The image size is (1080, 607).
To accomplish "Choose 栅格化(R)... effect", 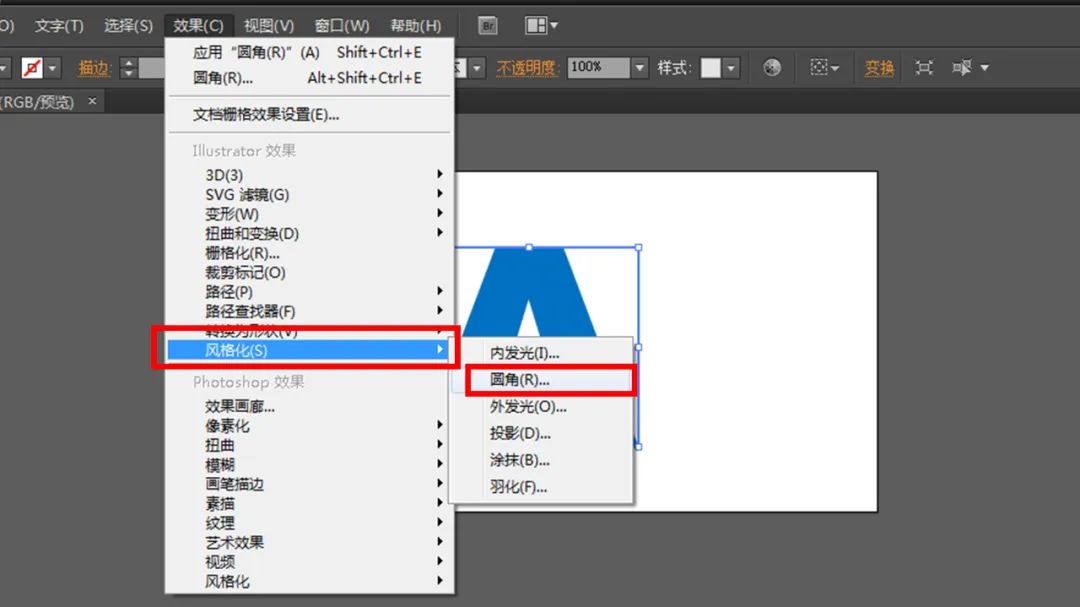I will pyautogui.click(x=309, y=253).
